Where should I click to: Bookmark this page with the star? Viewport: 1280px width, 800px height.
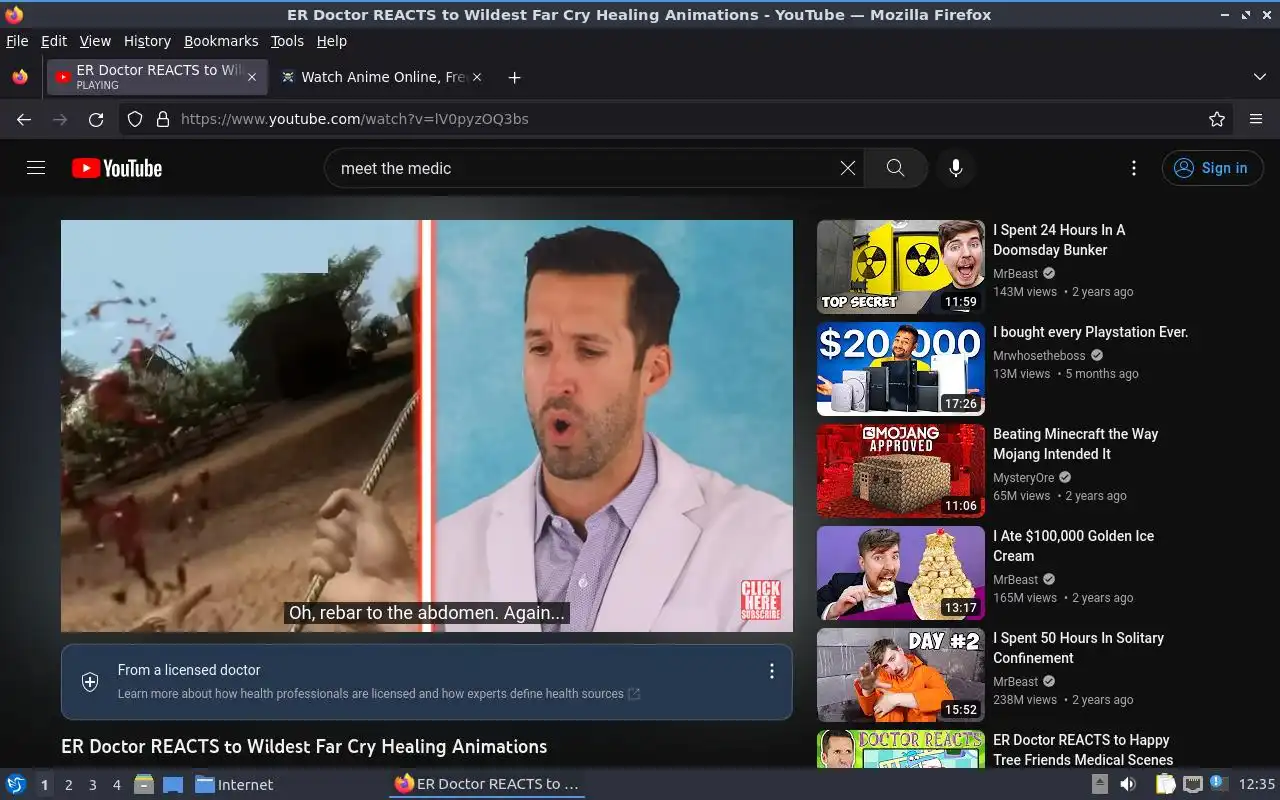click(x=1217, y=119)
